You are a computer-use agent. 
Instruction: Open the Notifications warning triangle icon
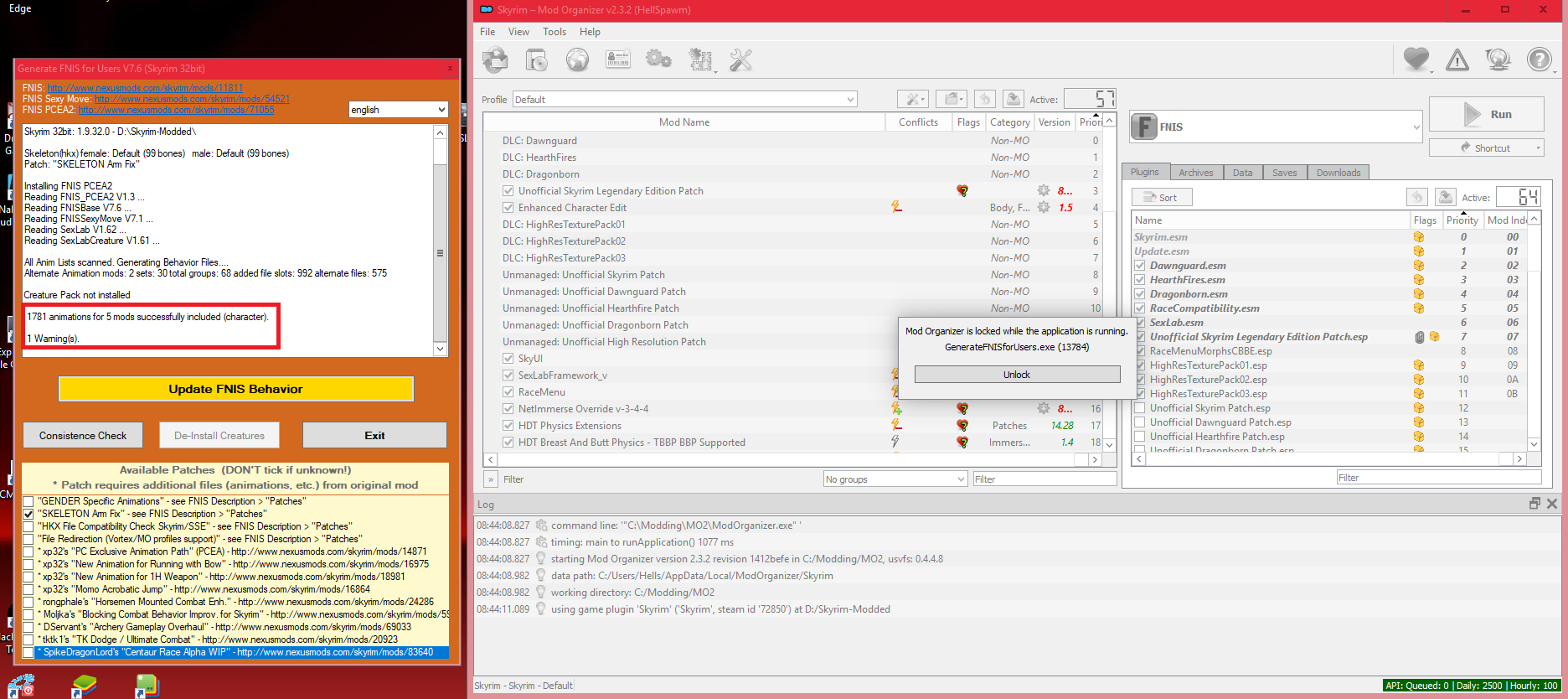click(1457, 60)
